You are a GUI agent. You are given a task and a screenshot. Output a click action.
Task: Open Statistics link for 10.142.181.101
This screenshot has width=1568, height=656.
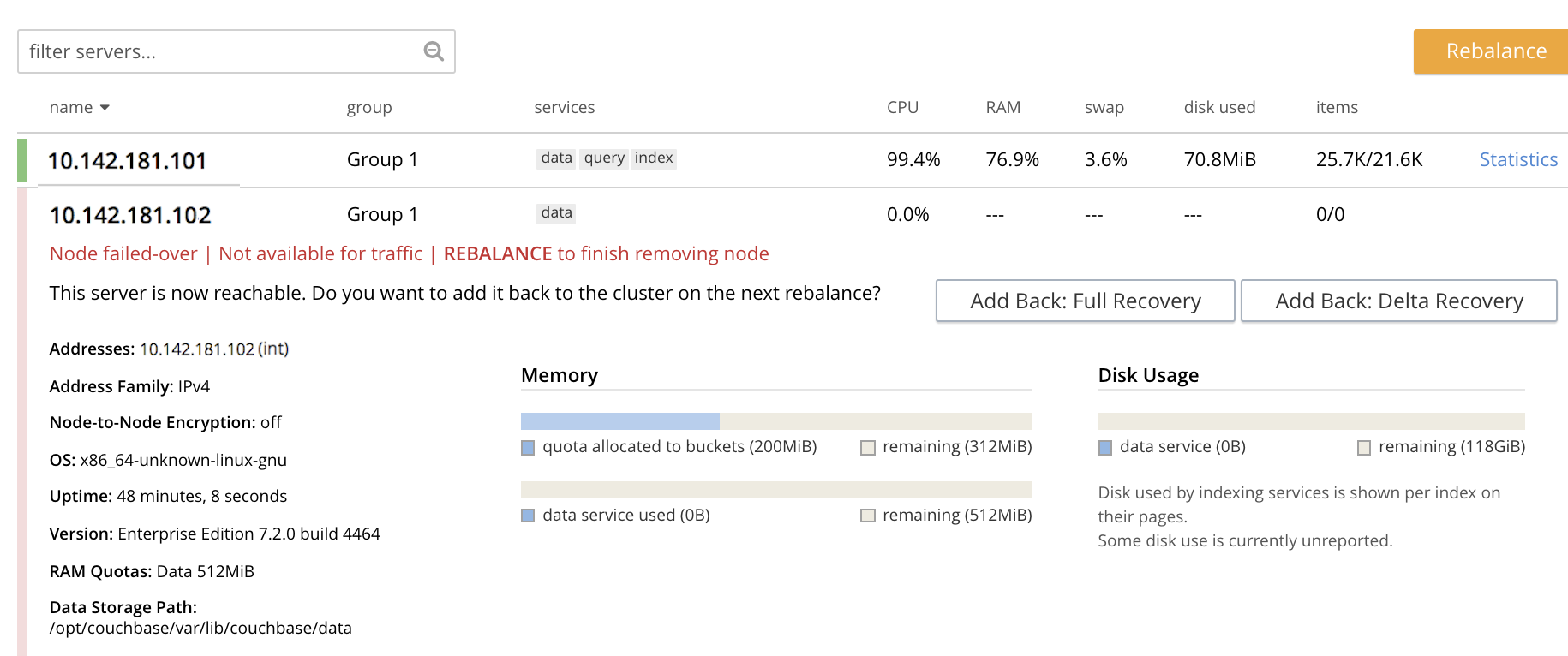coord(1518,159)
